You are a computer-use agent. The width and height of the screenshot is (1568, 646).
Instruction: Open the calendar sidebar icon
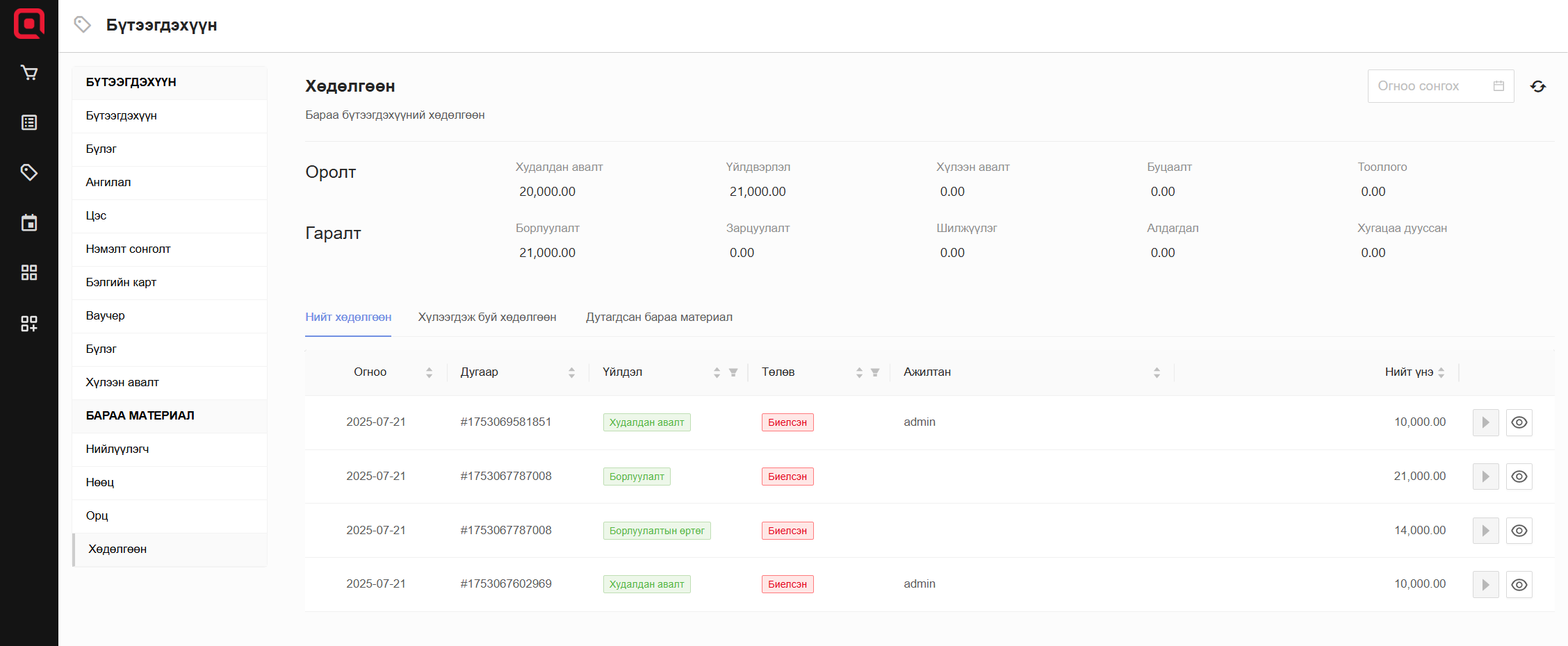(x=29, y=223)
